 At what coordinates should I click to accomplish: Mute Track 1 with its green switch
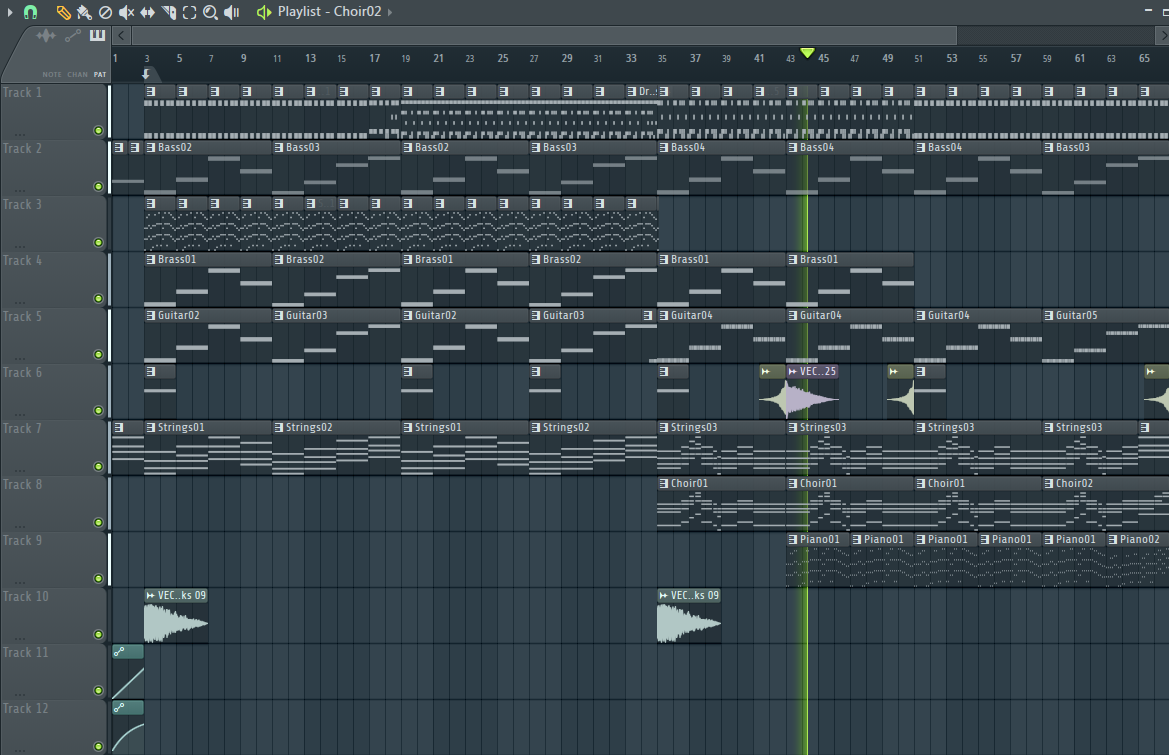98,130
